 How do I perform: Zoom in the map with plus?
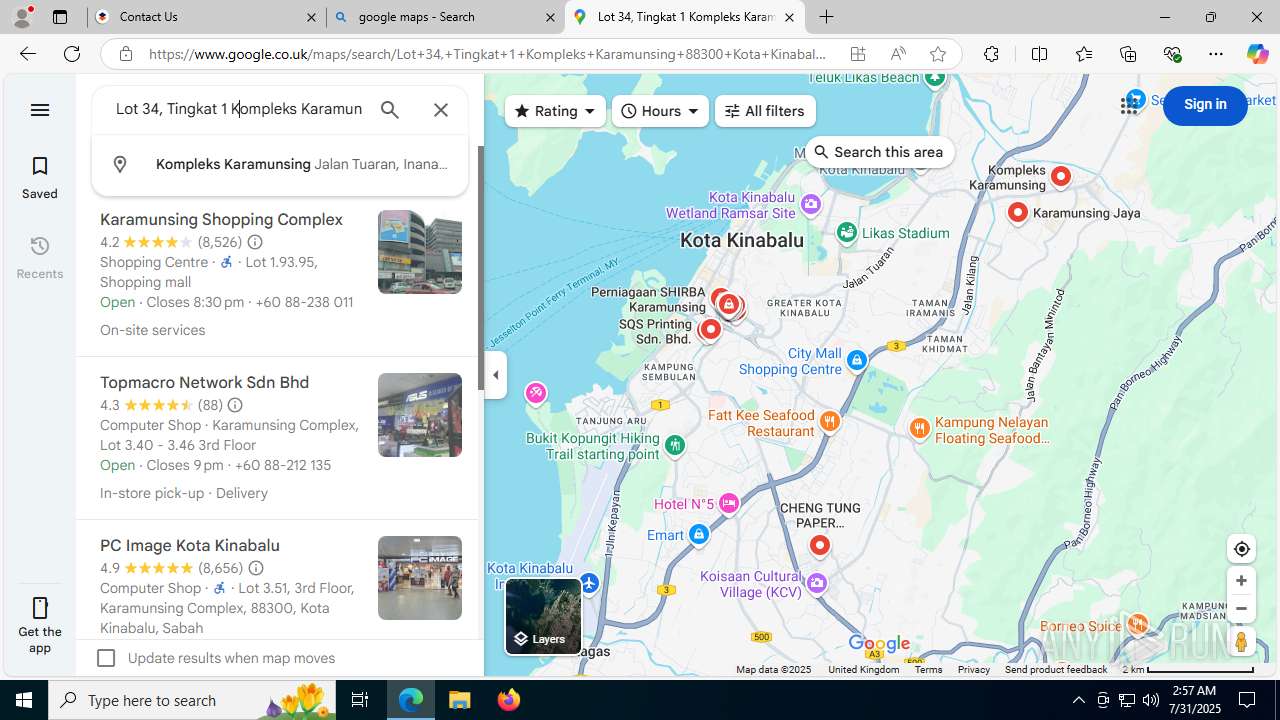[1241, 581]
